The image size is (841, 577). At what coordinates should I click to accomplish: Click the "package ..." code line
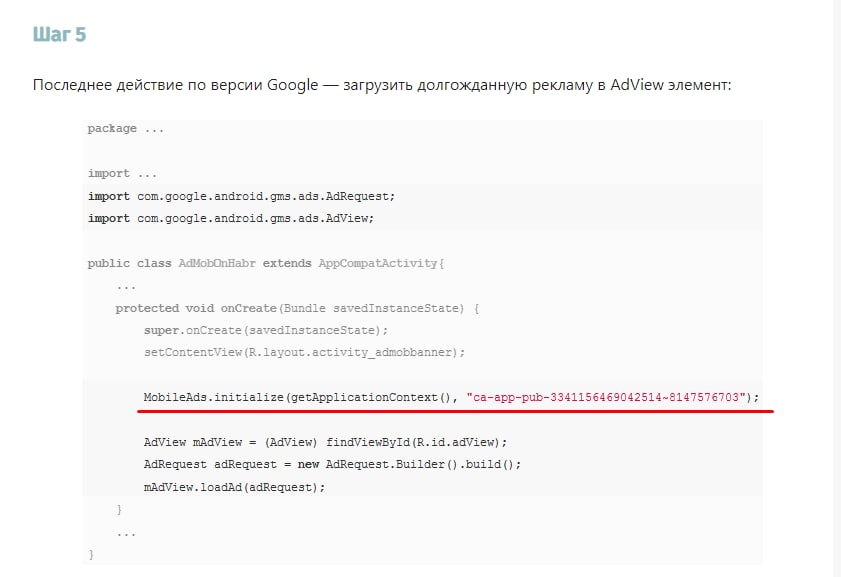tap(126, 129)
